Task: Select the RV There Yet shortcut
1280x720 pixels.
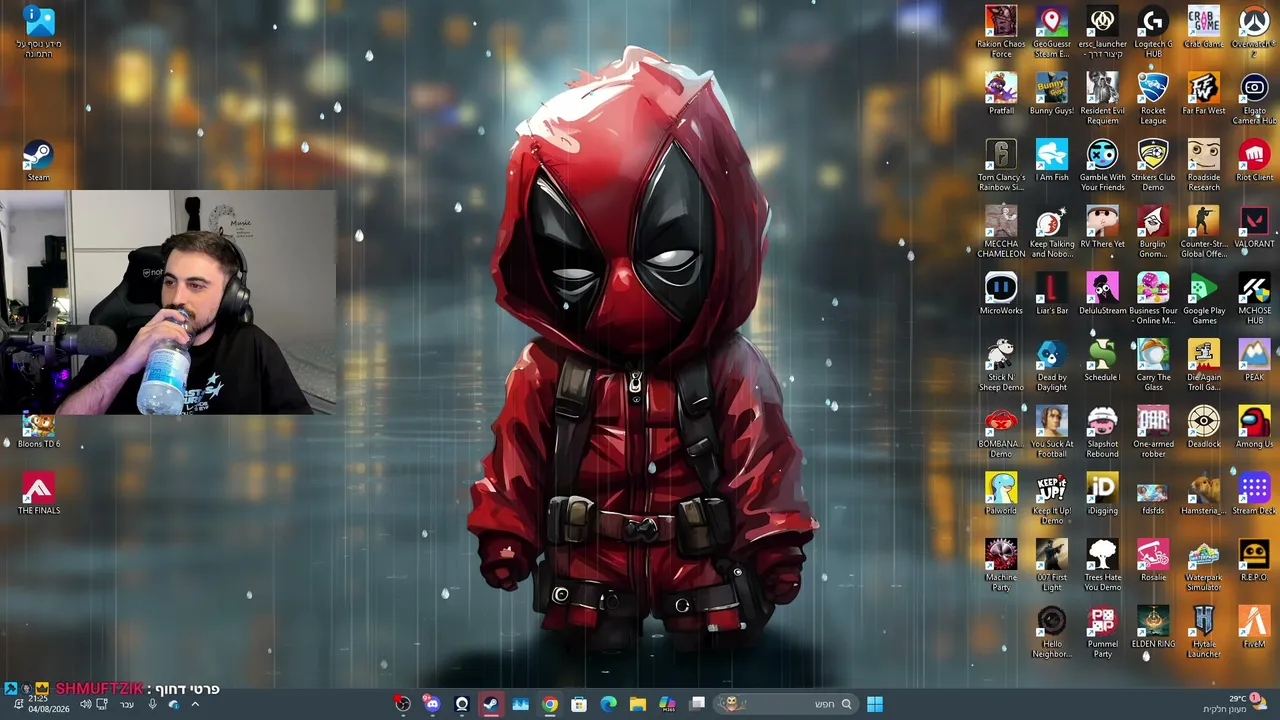Action: [1102, 228]
